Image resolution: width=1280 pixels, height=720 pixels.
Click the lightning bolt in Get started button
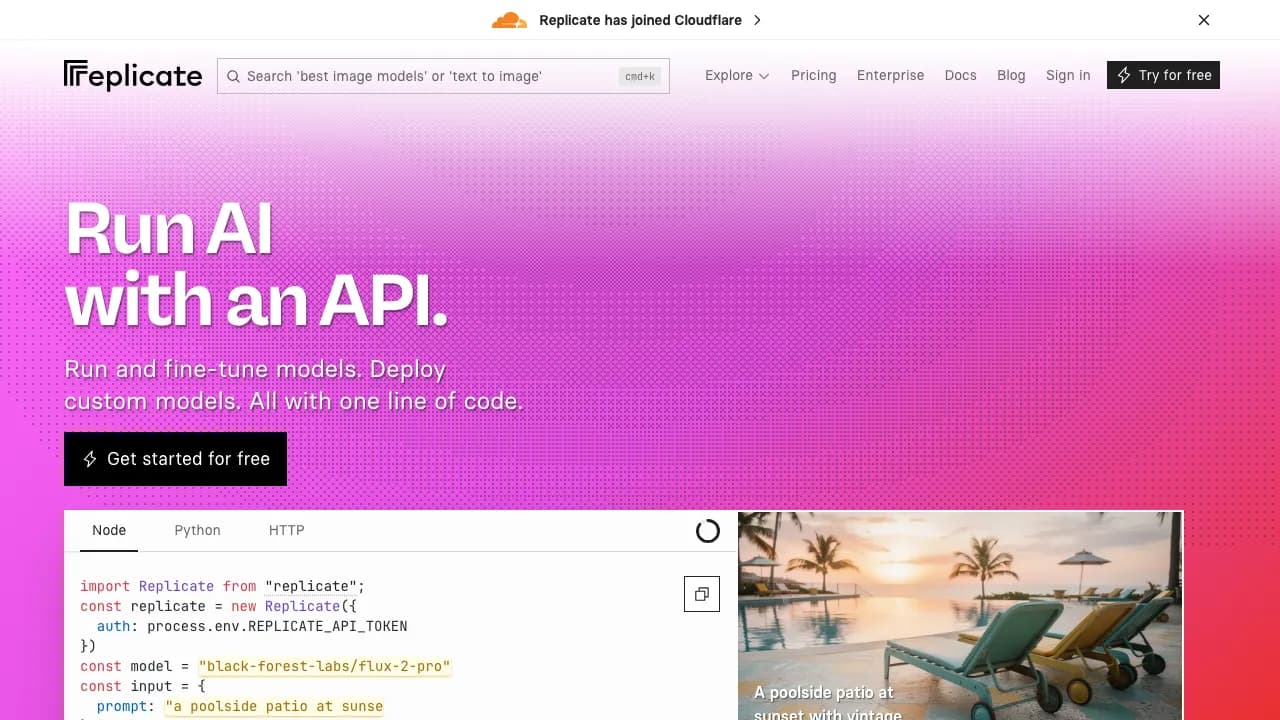tap(89, 458)
